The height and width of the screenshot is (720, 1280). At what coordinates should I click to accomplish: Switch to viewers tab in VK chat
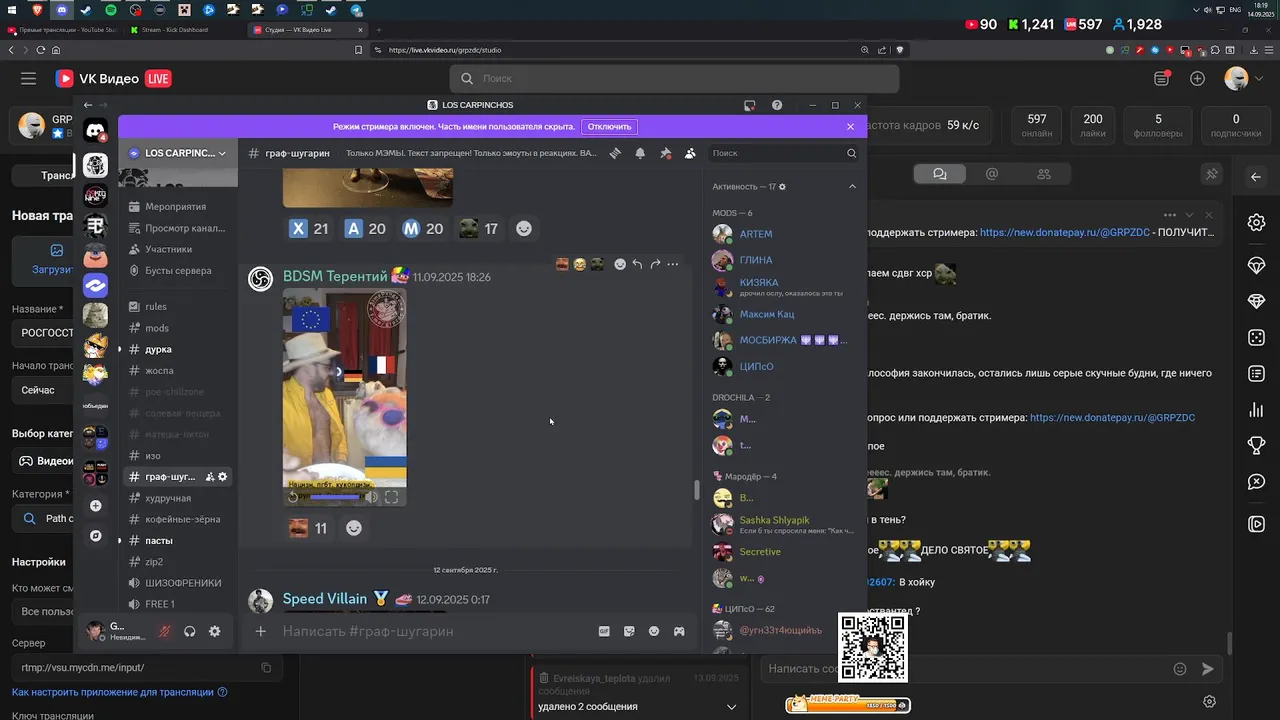point(1044,174)
